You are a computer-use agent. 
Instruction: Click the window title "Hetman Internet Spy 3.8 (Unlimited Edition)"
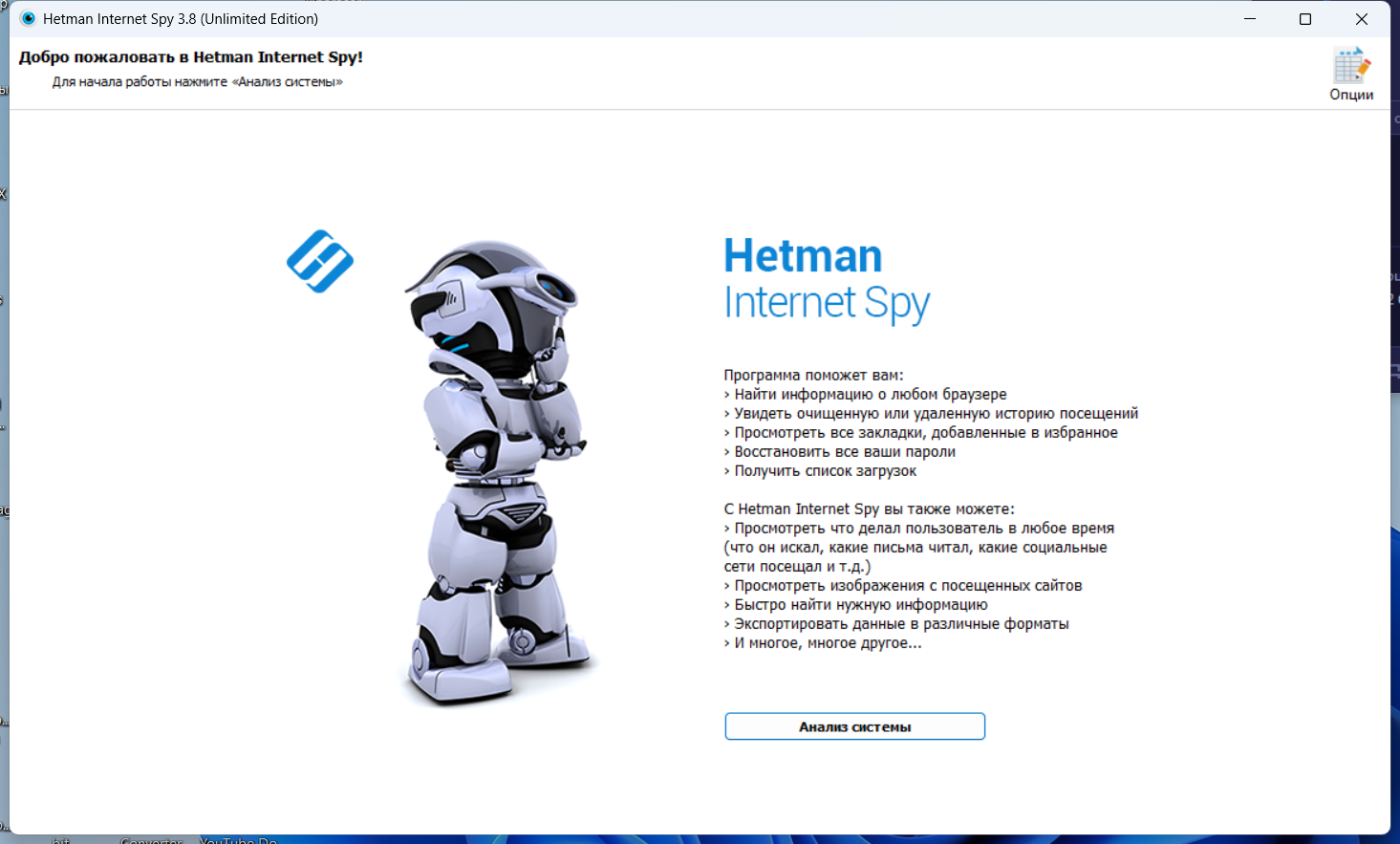[181, 19]
